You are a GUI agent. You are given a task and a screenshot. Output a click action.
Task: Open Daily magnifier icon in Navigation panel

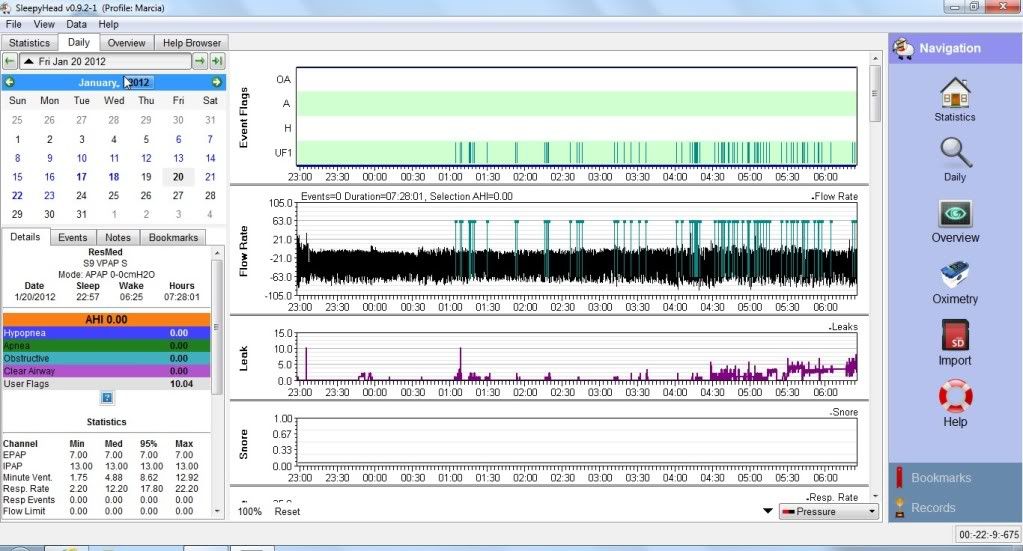click(954, 153)
